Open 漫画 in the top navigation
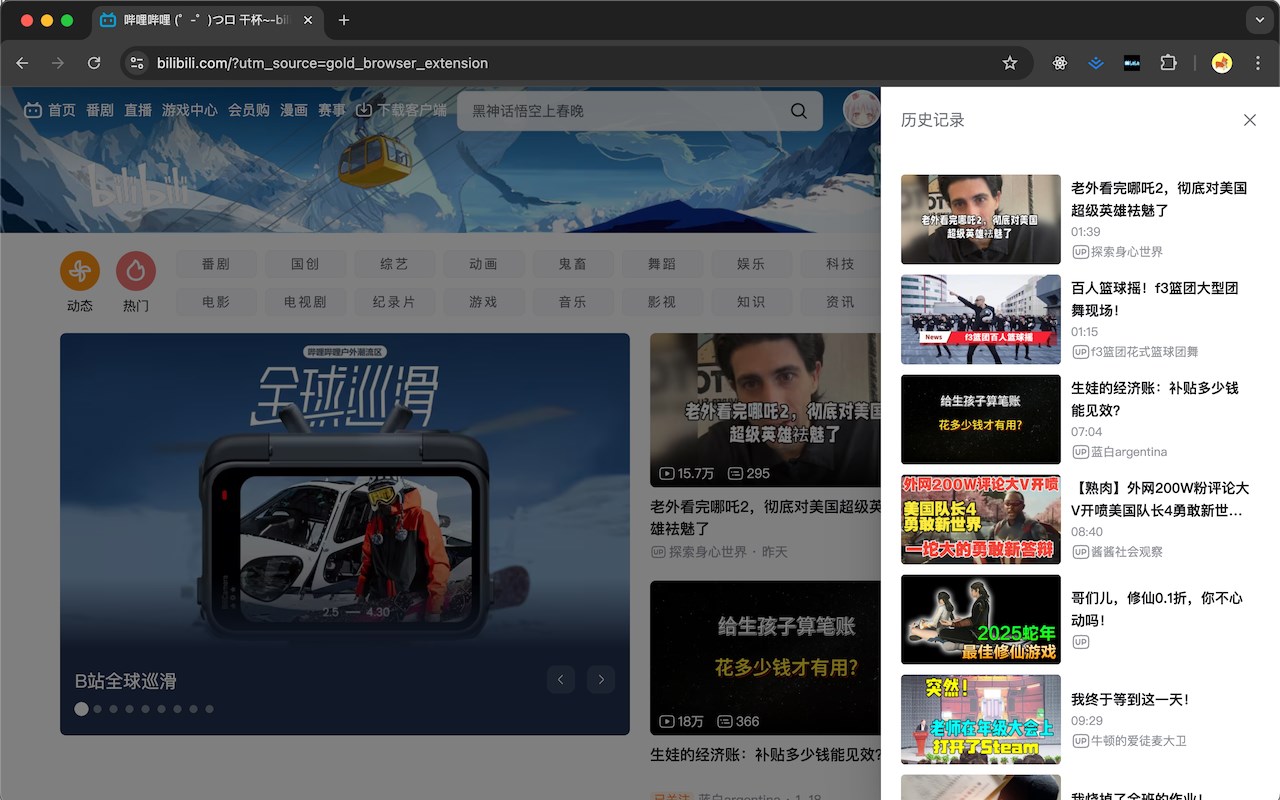Screen dimensions: 1280x800 (x=294, y=110)
